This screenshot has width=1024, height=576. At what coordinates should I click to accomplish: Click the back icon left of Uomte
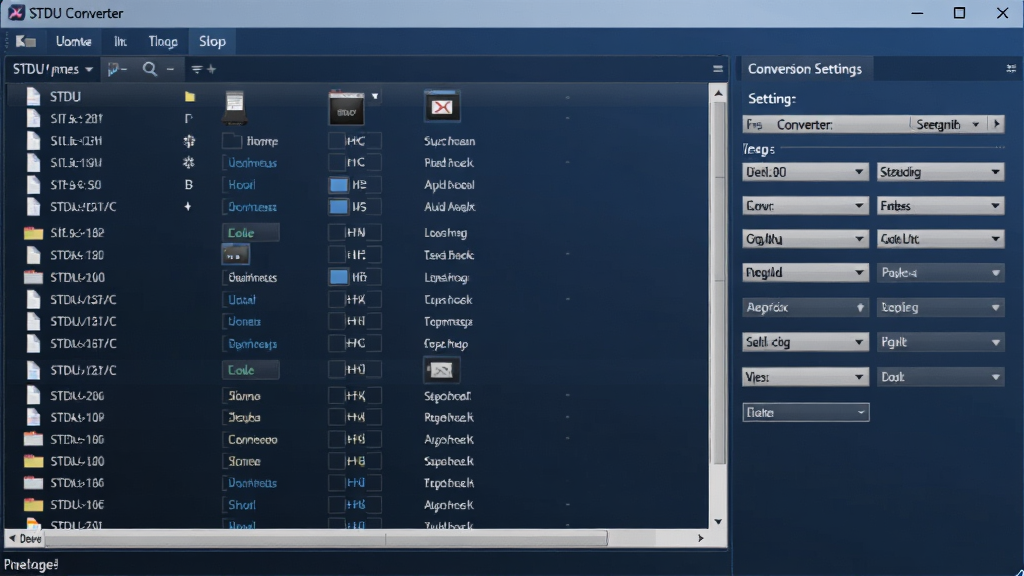coord(25,41)
